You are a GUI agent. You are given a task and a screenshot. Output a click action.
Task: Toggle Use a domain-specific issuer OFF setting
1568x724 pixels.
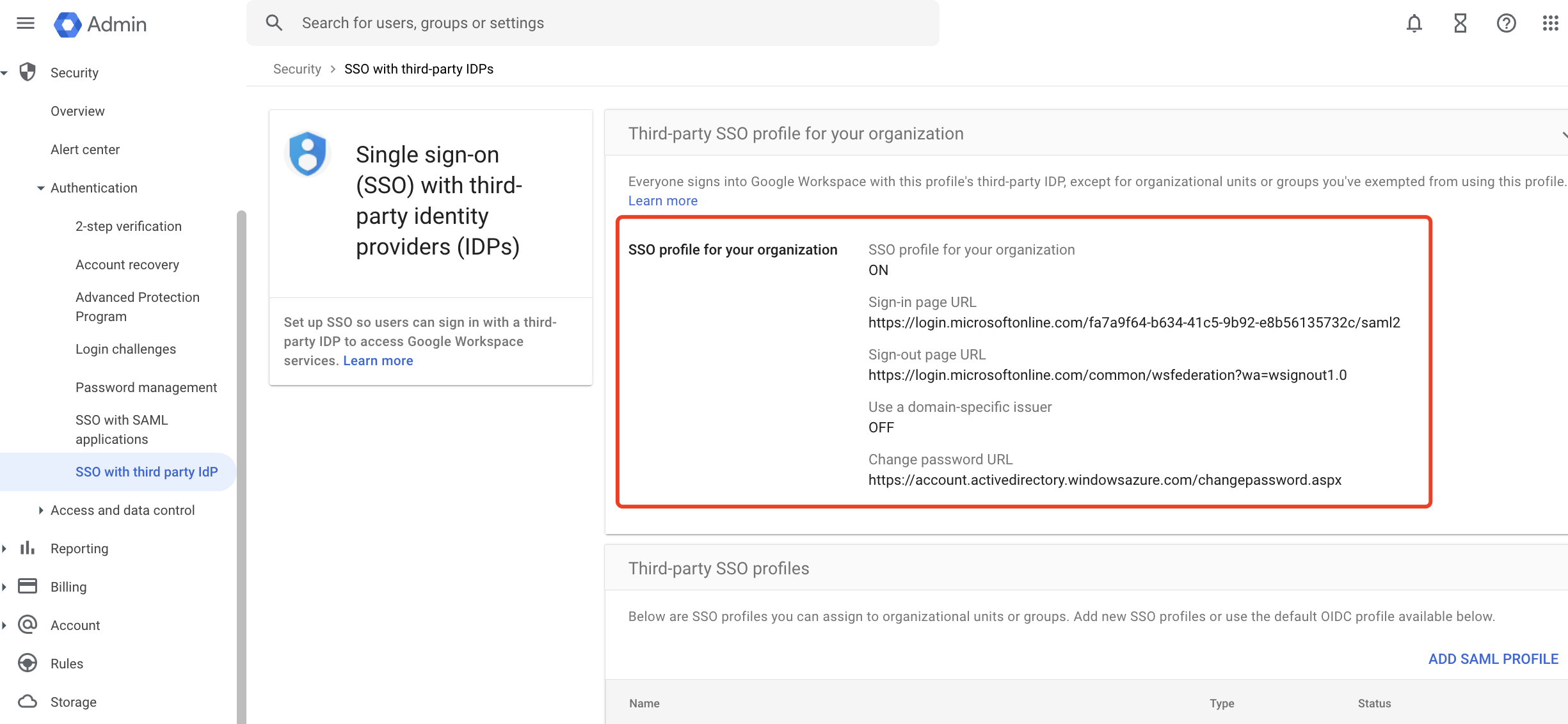point(880,427)
